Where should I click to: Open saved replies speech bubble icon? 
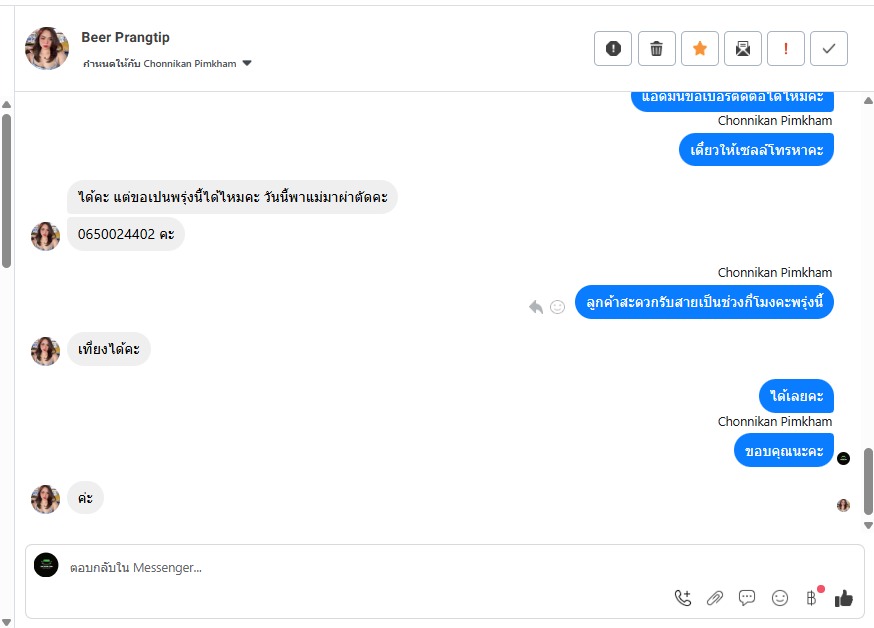[747, 598]
